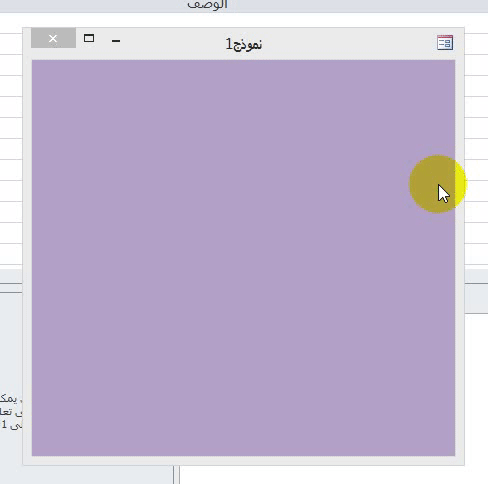Screen dimensions: 488x484
Task: Click the first description row left of the form
Action: coord(11,44)
